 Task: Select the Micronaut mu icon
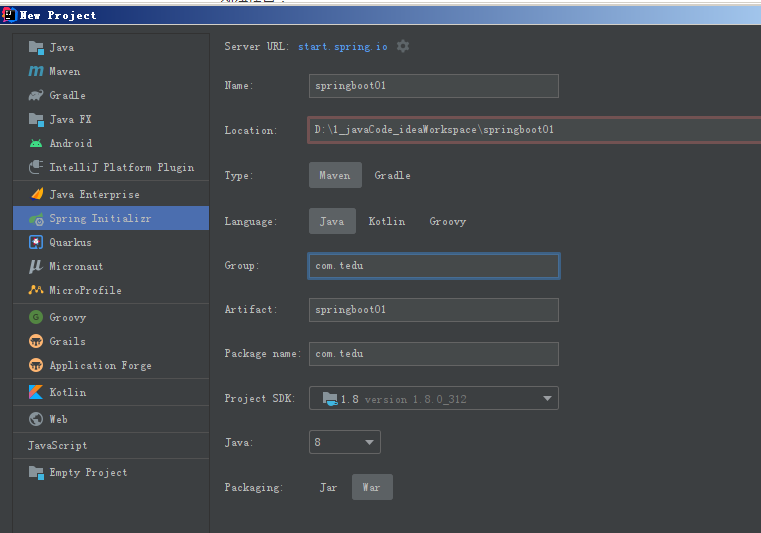[35, 266]
